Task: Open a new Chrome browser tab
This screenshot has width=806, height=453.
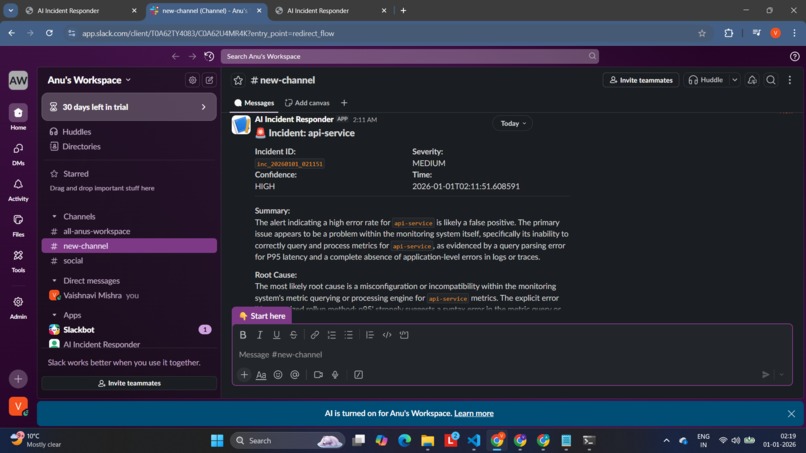Action: 403,10
